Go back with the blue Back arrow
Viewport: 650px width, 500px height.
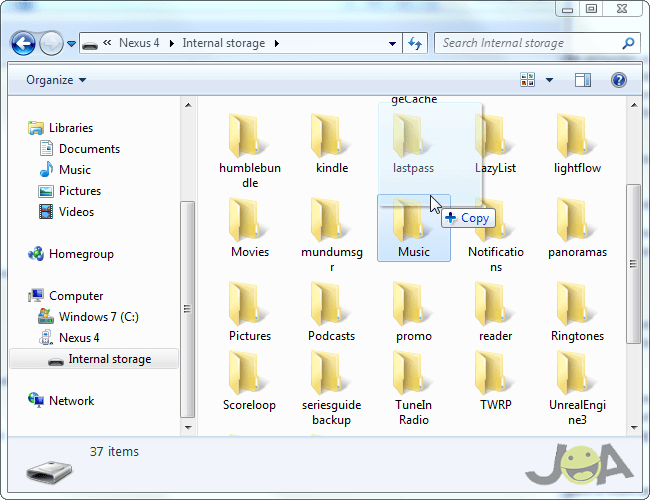(23, 43)
